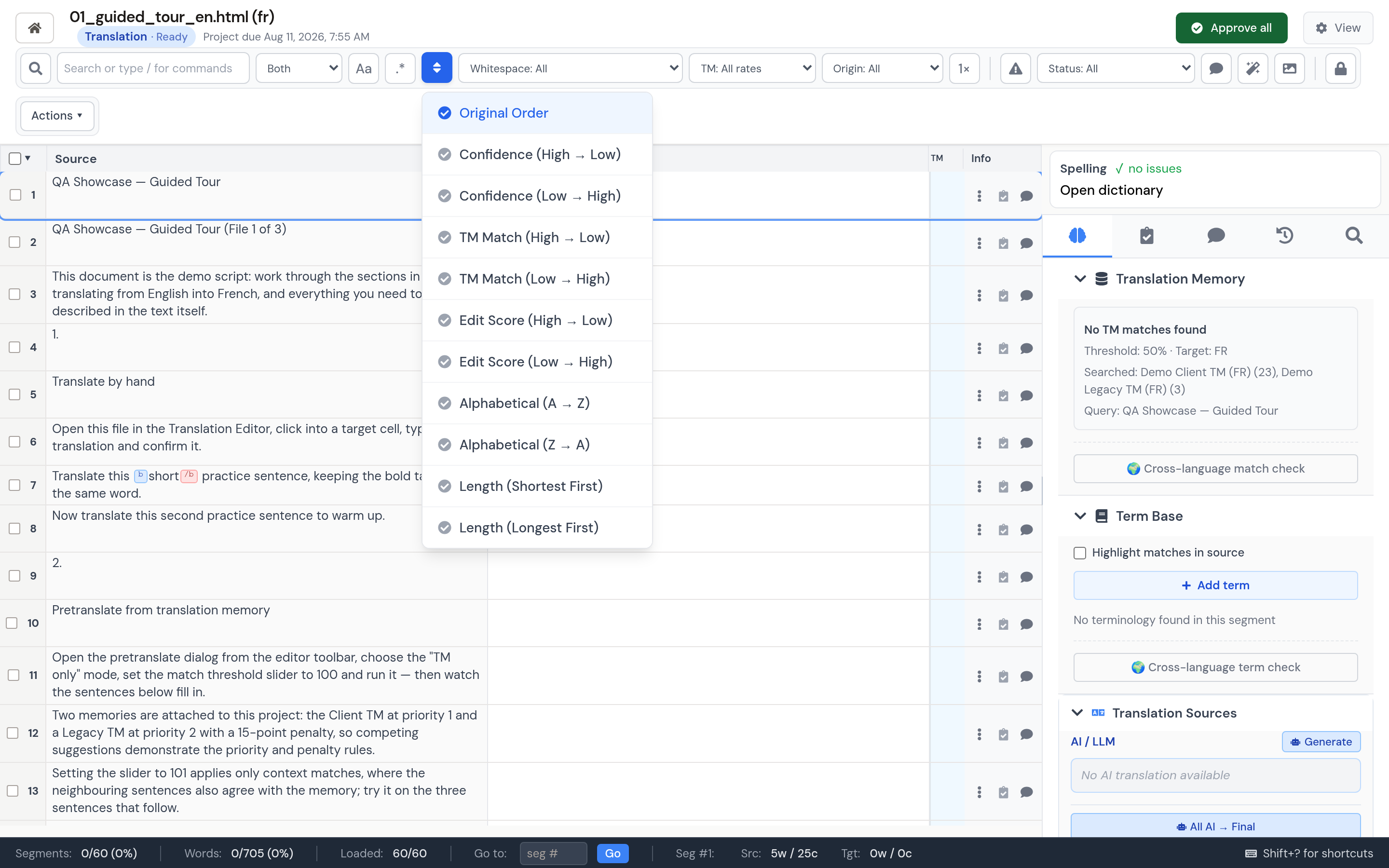The image size is (1389, 868).
Task: Open the history tab in the side panel
Action: tap(1284, 235)
